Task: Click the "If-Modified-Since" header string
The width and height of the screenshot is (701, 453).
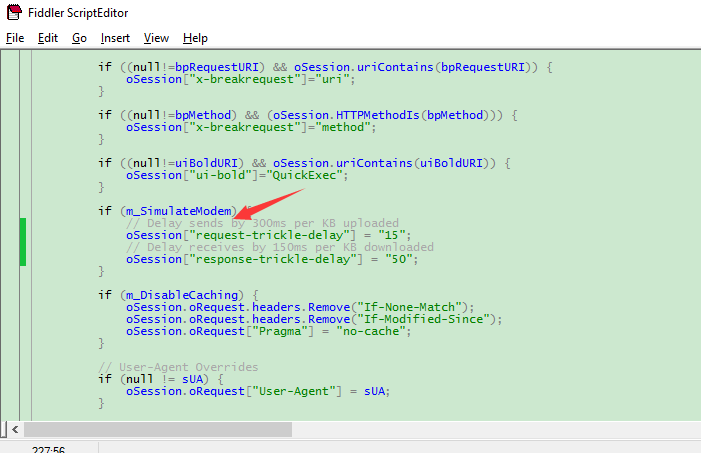Action: pyautogui.click(x=423, y=319)
